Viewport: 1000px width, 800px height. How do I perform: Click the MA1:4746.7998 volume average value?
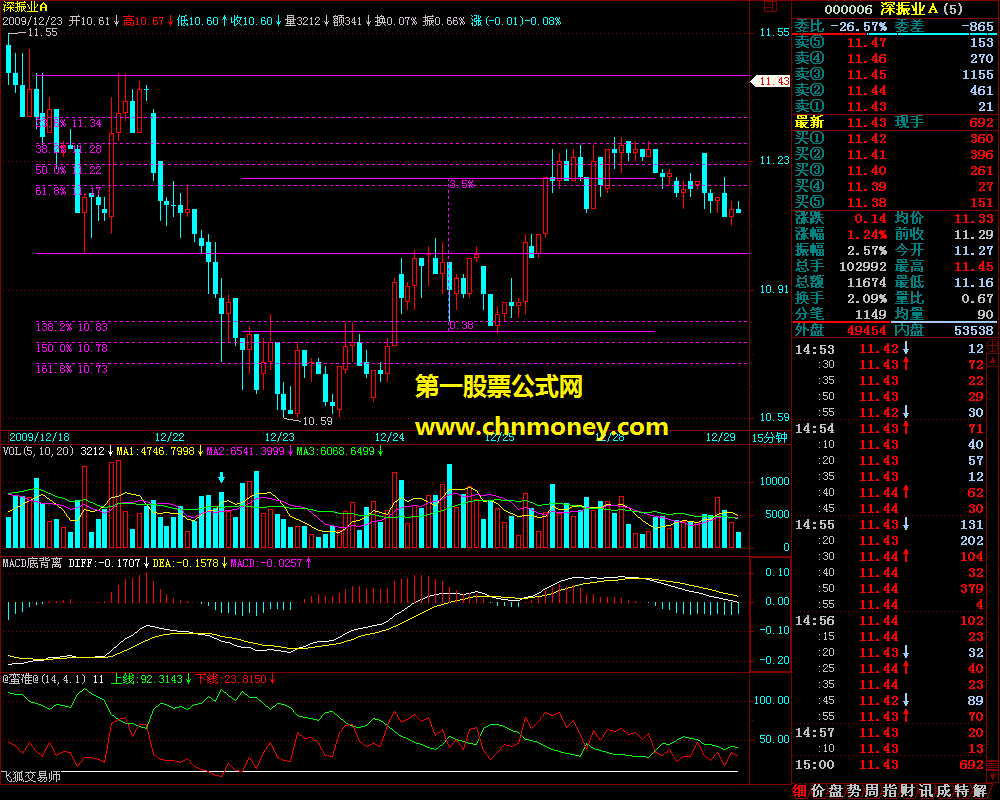pyautogui.click(x=155, y=451)
